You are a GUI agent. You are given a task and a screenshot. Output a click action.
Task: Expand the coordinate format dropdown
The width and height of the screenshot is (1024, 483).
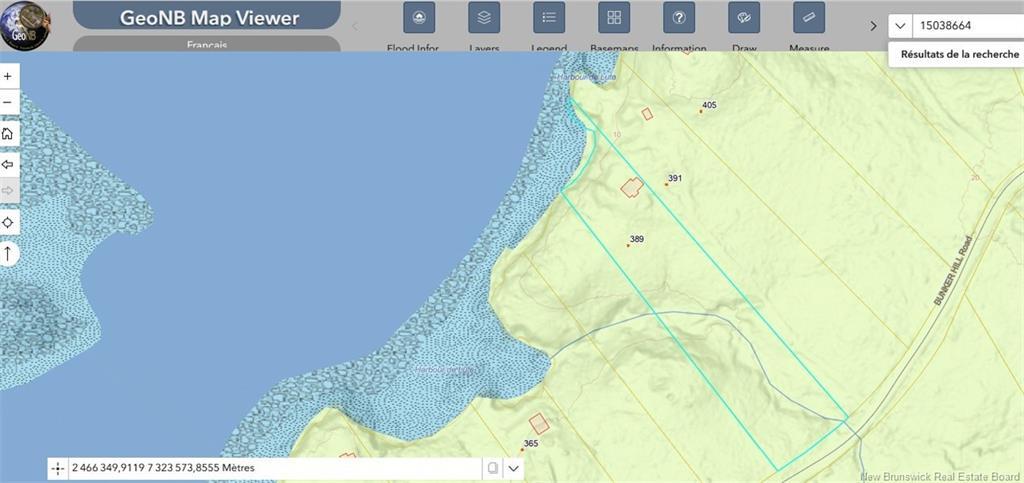(x=514, y=468)
